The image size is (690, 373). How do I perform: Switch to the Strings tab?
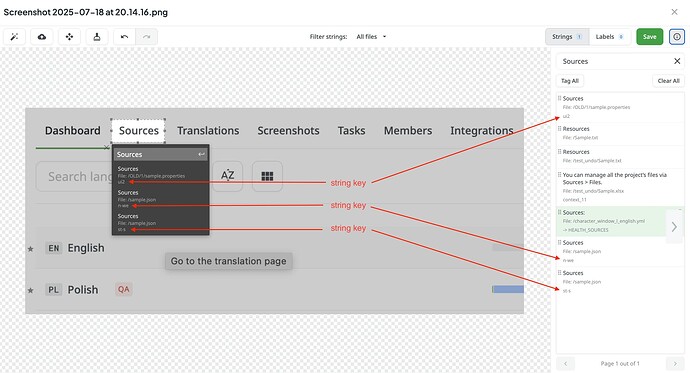coord(567,37)
